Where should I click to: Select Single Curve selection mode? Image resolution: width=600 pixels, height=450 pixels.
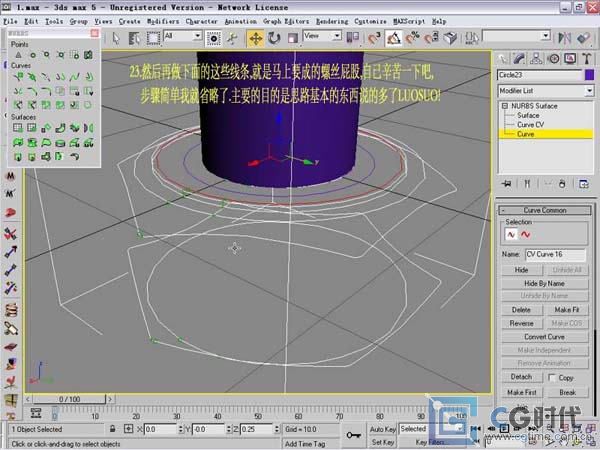tap(511, 235)
